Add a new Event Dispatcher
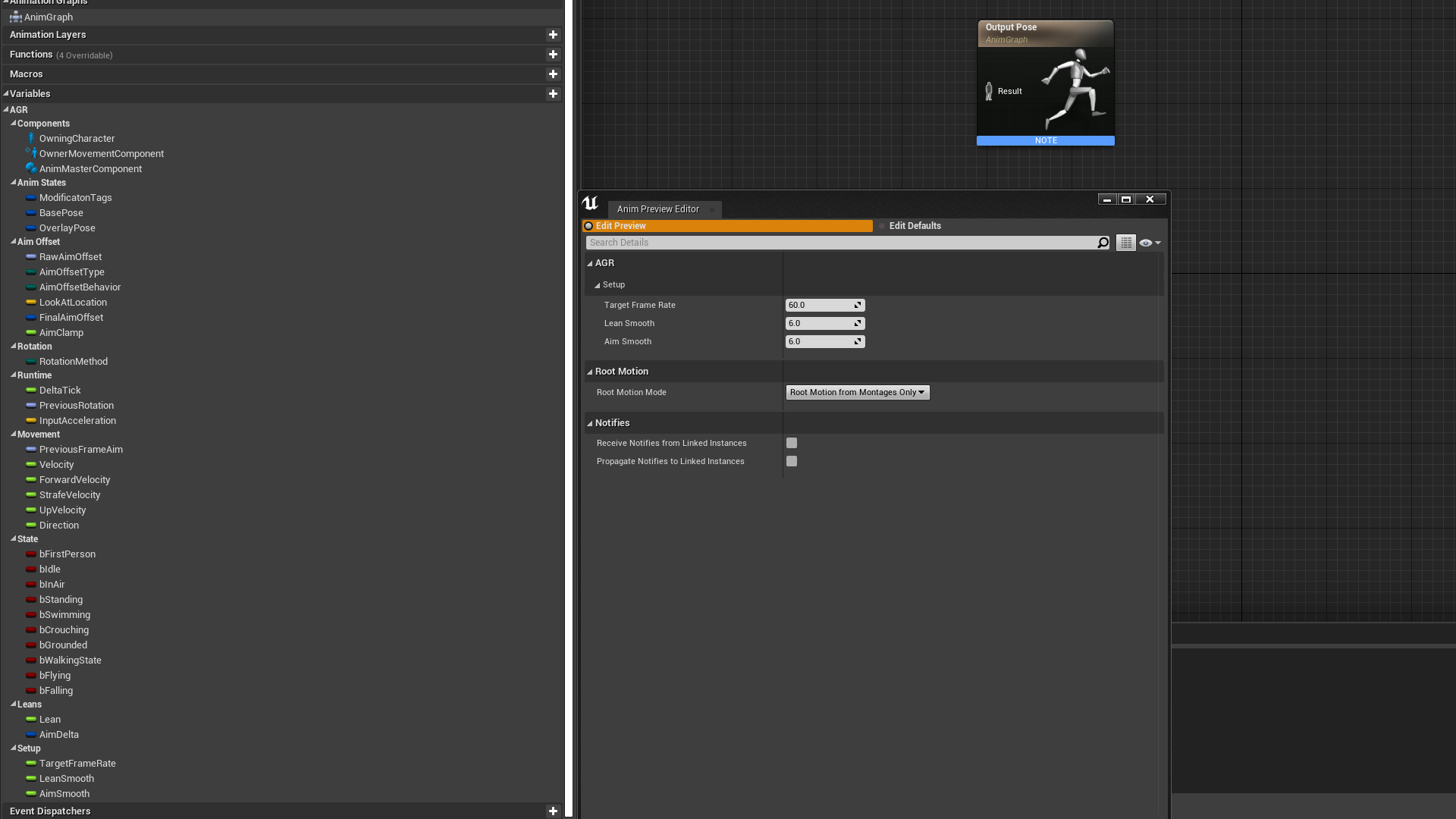 pyautogui.click(x=553, y=811)
